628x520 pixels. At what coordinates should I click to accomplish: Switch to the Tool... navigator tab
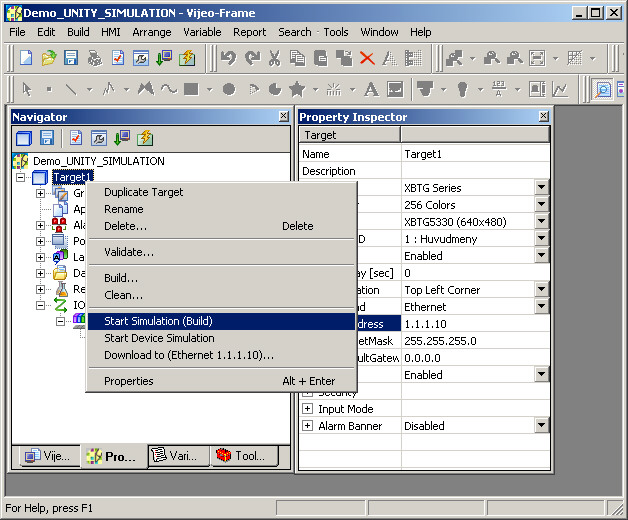click(244, 456)
